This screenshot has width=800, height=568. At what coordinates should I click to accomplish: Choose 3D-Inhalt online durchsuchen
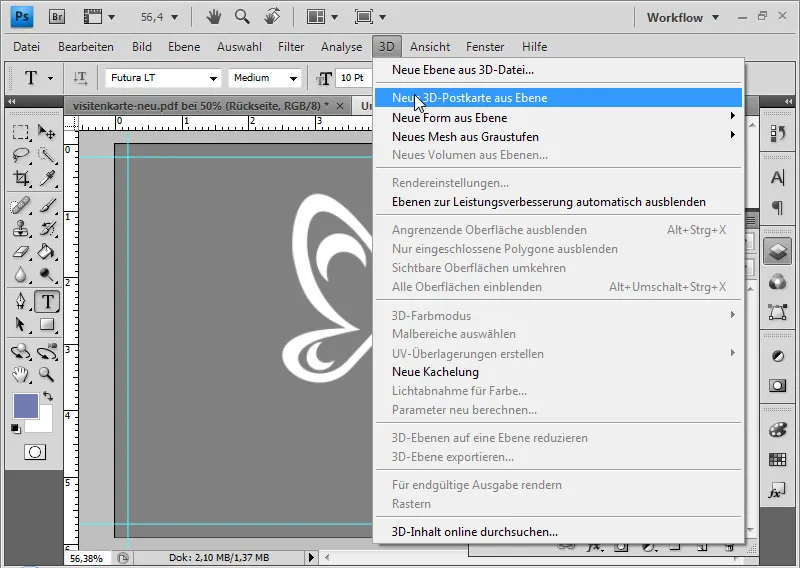tap(558, 532)
